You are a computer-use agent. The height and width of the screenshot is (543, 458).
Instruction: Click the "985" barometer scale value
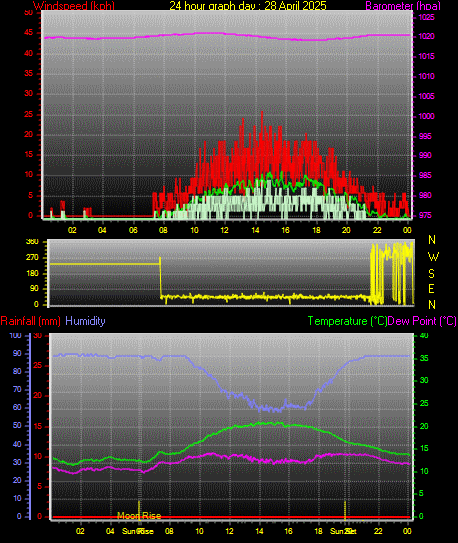pyautogui.click(x=425, y=175)
